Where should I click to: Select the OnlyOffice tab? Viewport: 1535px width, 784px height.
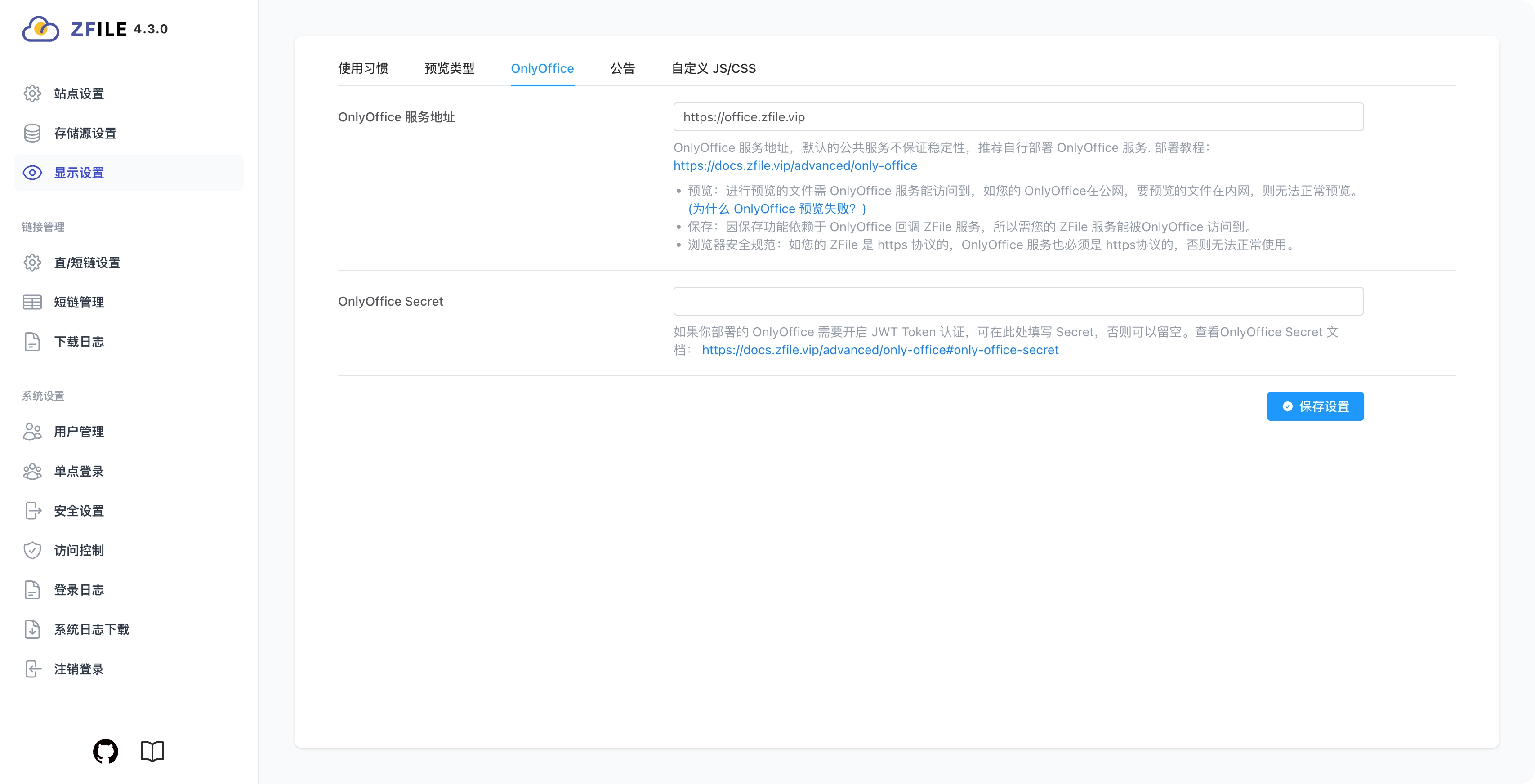click(542, 68)
